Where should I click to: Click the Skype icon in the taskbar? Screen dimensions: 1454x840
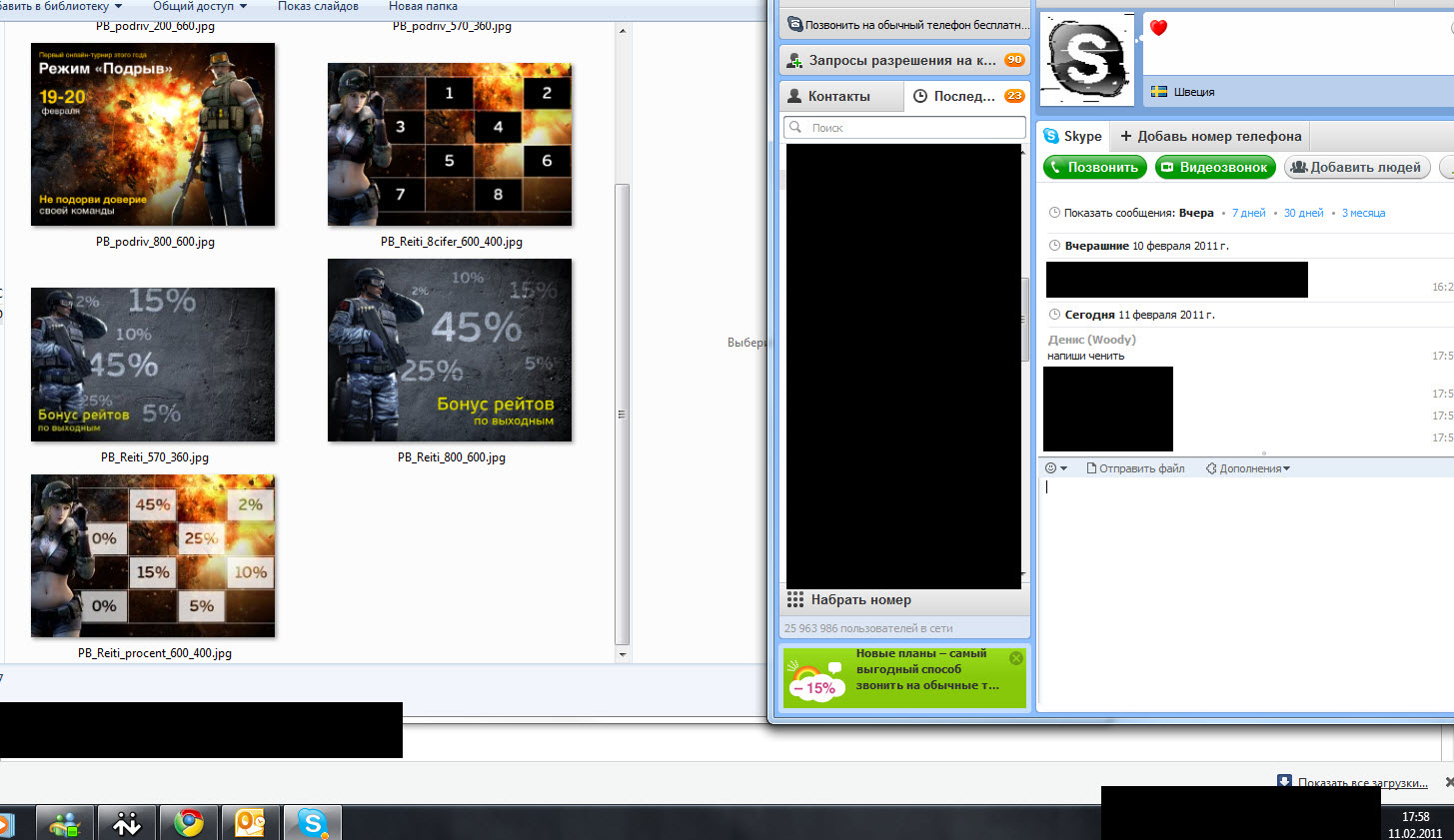pyautogui.click(x=313, y=823)
